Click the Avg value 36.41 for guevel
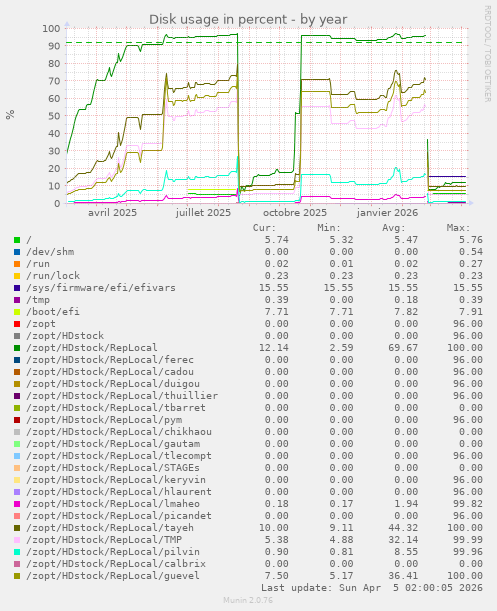 [403, 576]
